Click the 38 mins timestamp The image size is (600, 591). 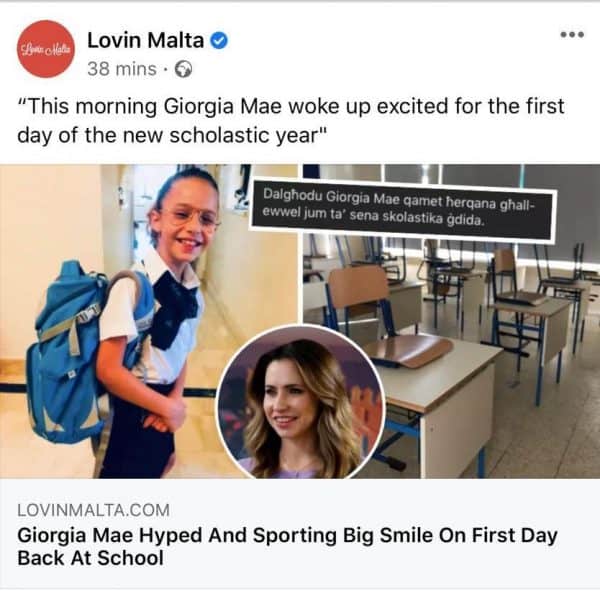122,69
